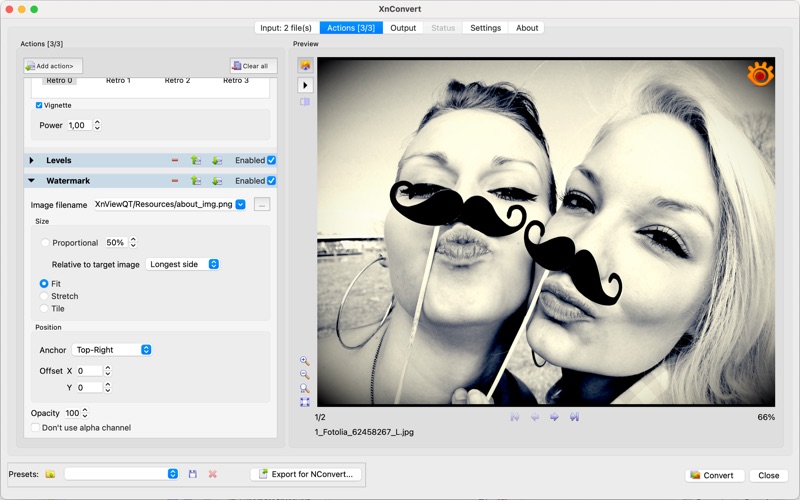This screenshot has width=800, height=500.
Task: Move the Levels action down
Action: coord(217,160)
